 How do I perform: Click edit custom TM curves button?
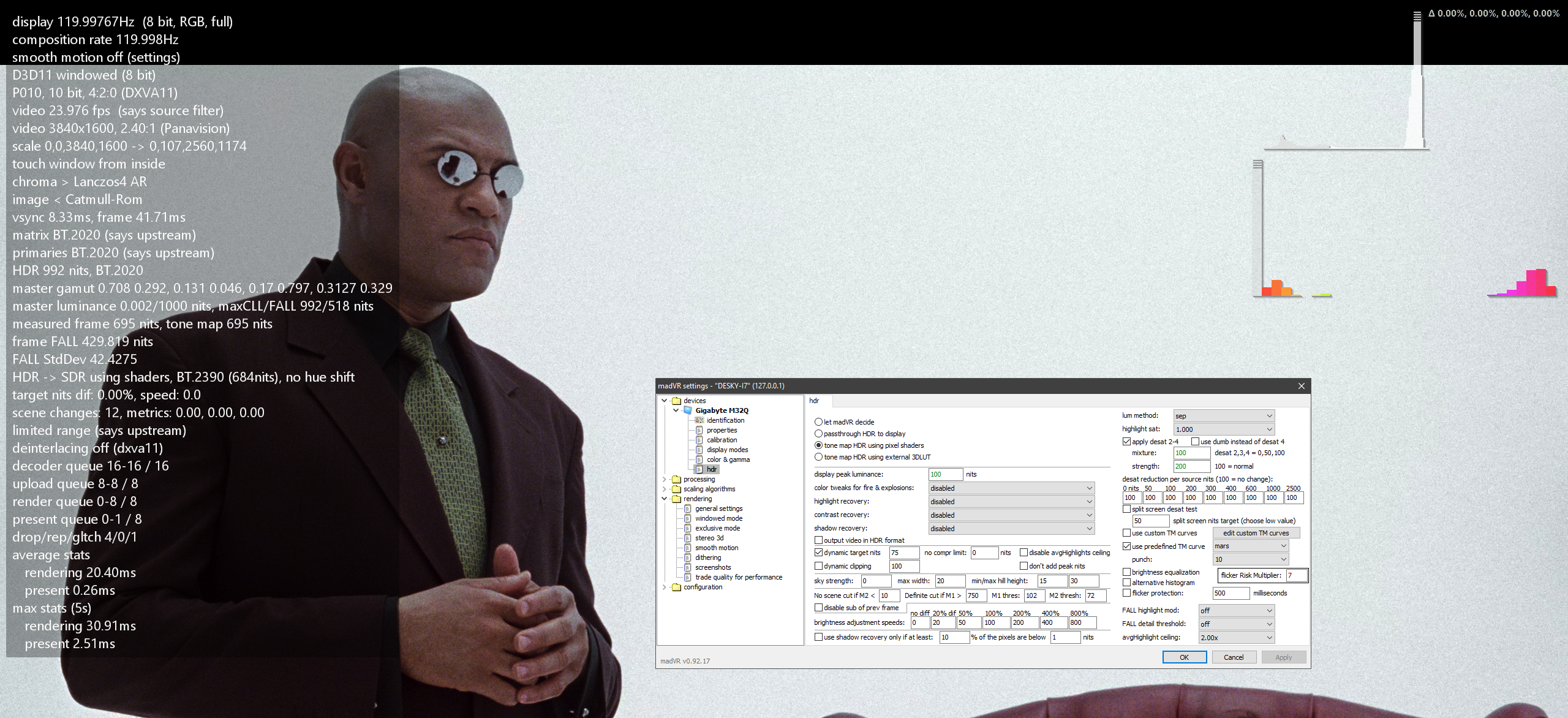1256,533
